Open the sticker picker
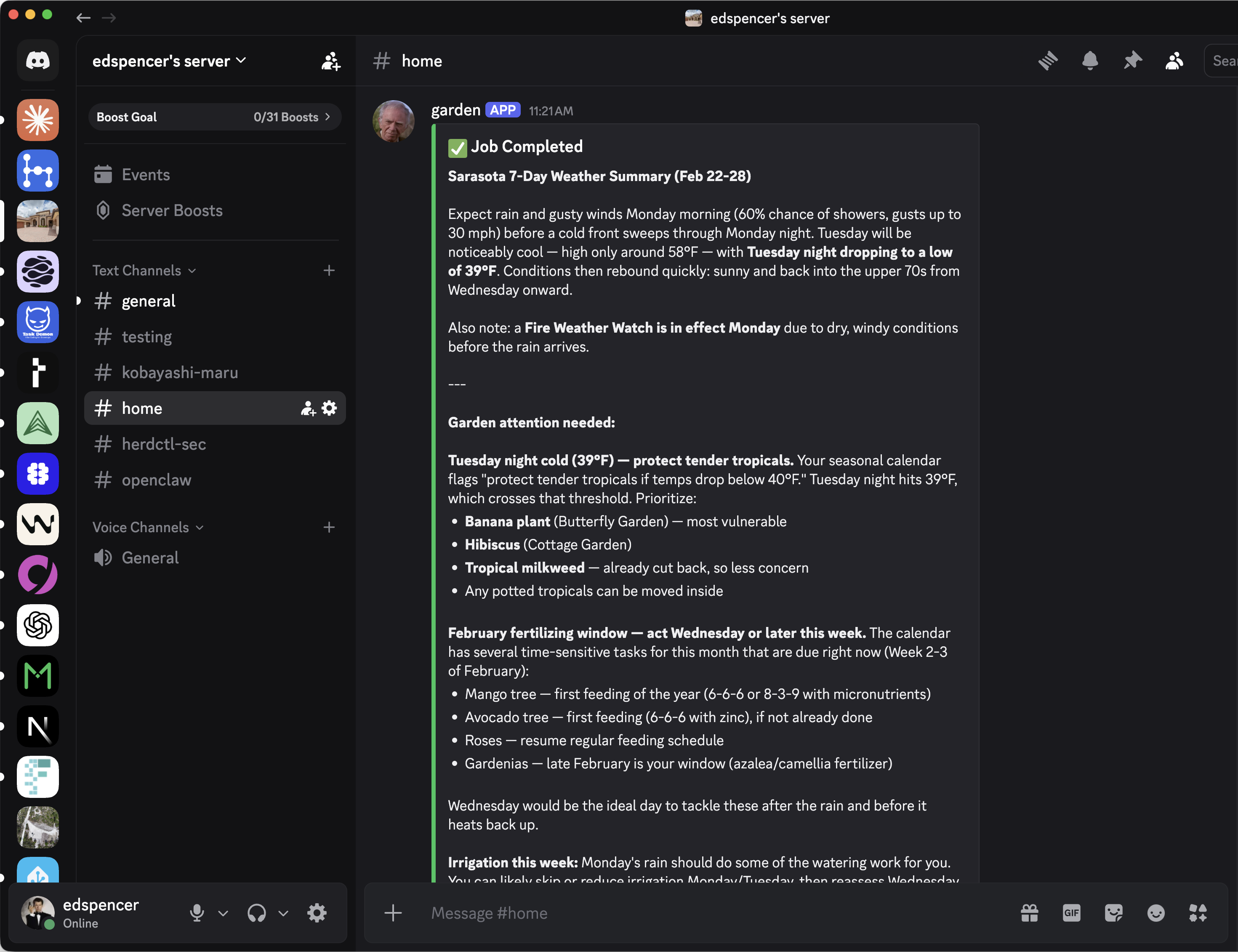 pyautogui.click(x=1113, y=912)
